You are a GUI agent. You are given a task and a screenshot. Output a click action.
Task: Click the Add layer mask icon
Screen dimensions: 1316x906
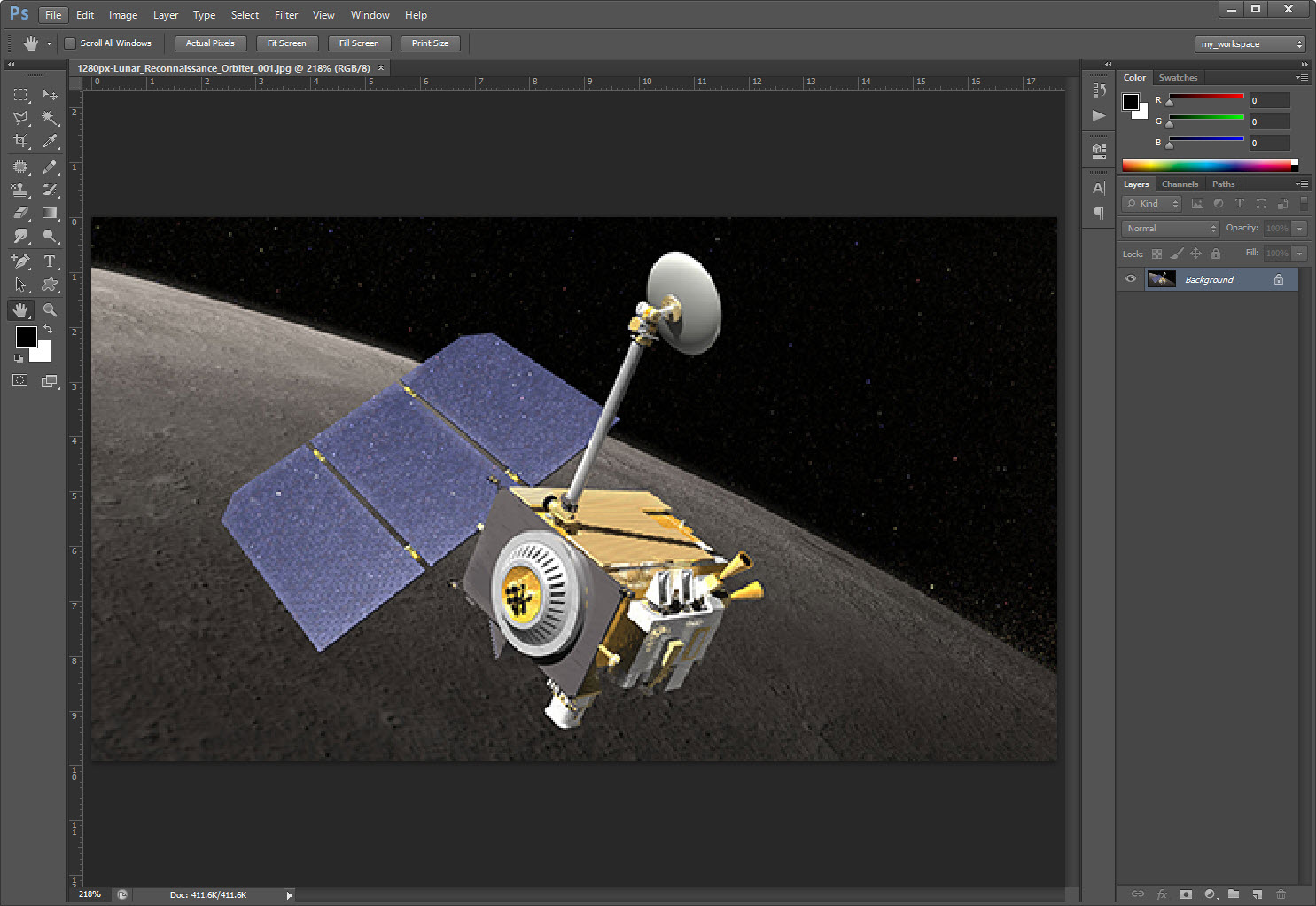point(1186,894)
